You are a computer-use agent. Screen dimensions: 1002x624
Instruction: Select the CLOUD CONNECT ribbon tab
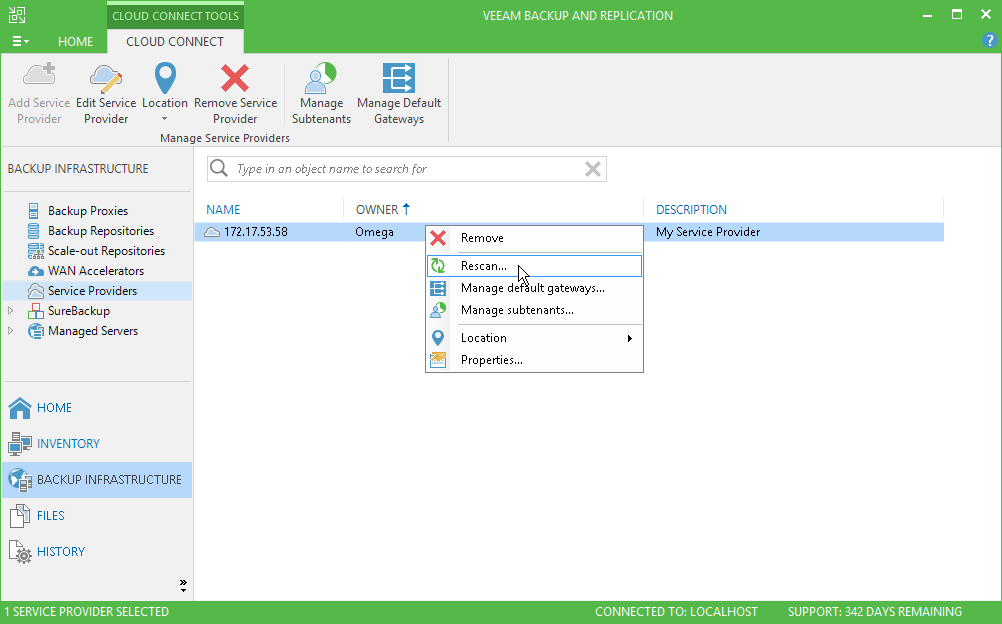175,42
